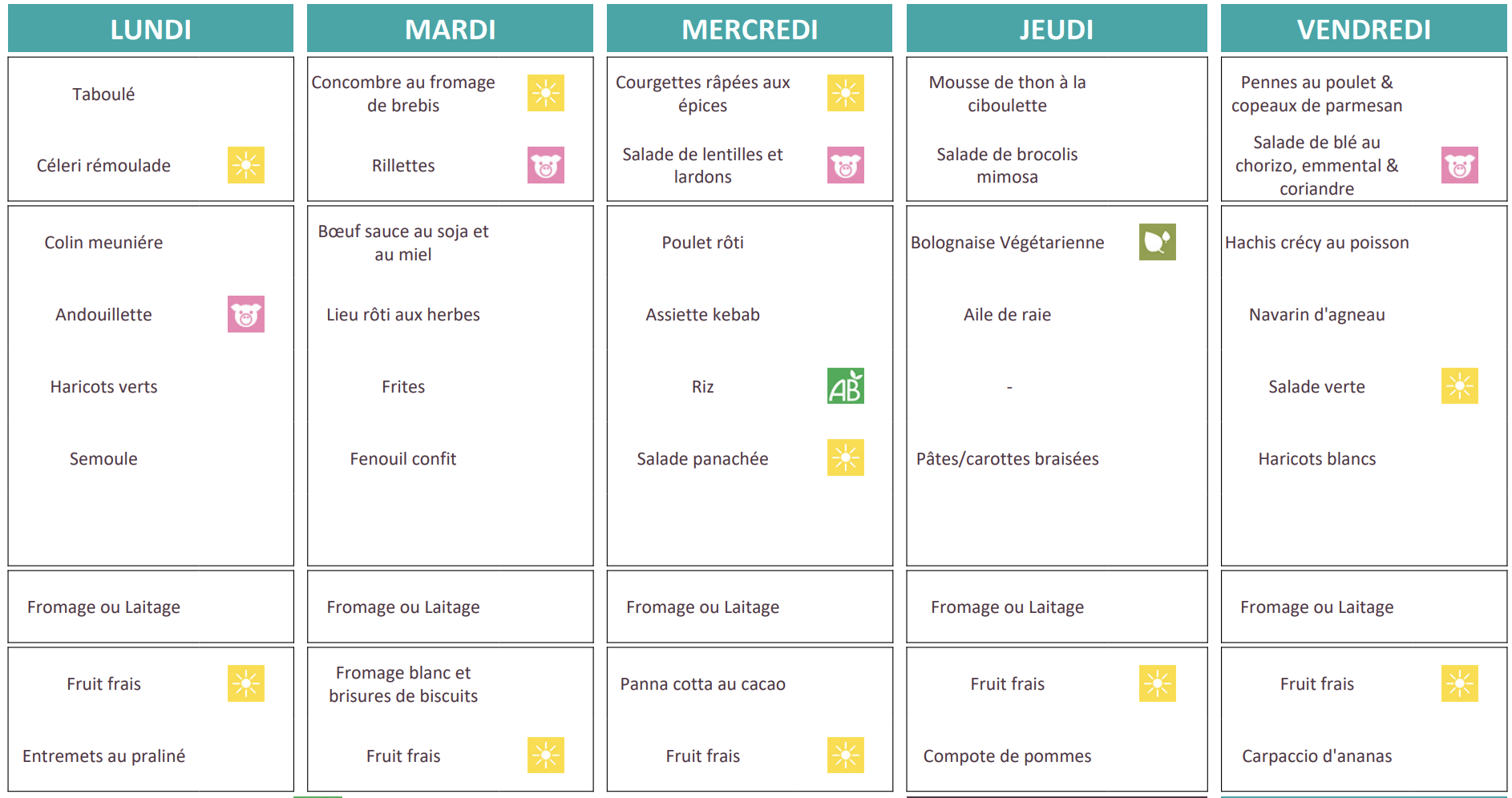
Task: Click the vegetarian leaf icon beside Bolognaise Végétarienne
Action: (1157, 242)
